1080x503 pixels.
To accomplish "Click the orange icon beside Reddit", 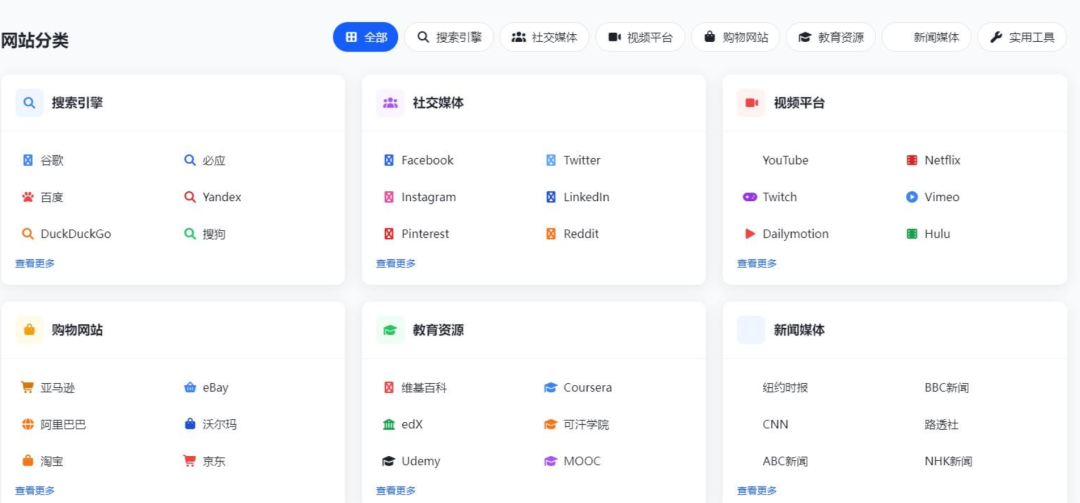I will point(550,234).
